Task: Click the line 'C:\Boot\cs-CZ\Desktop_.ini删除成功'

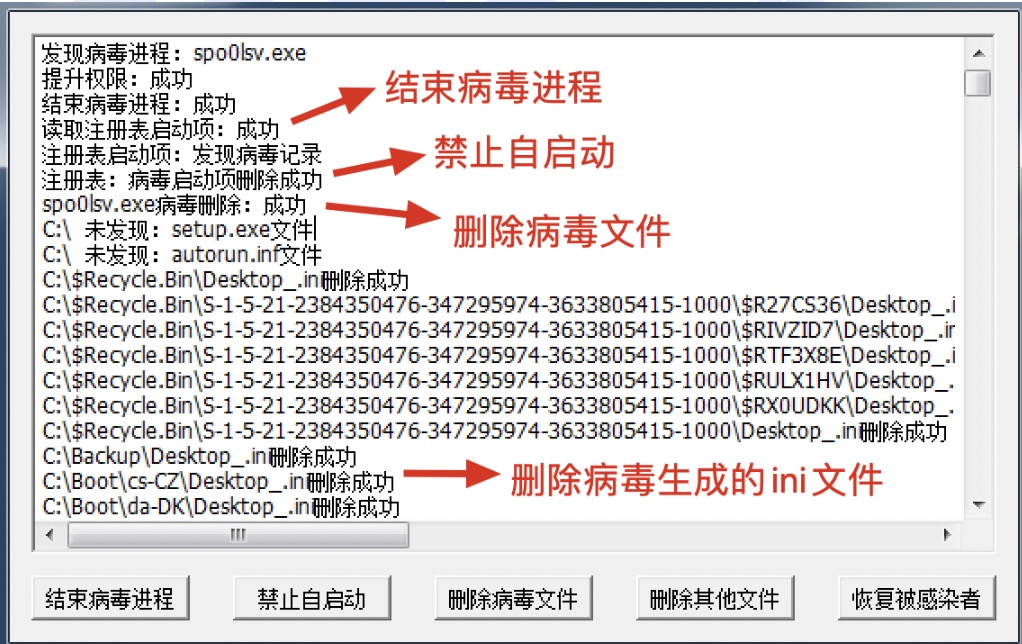Action: pyautogui.click(x=218, y=482)
